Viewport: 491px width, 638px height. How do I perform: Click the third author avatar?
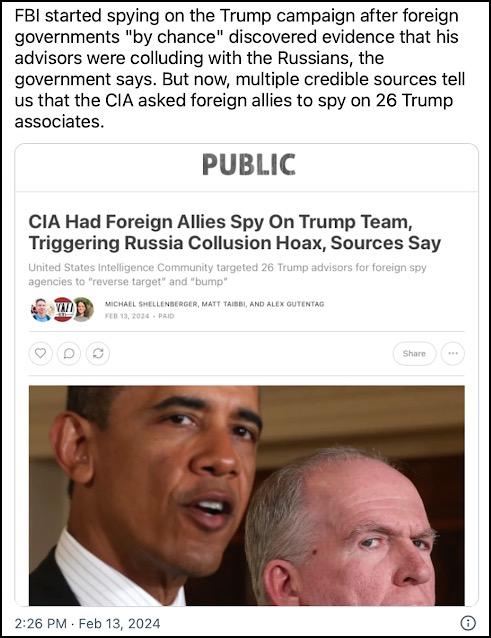(83, 309)
